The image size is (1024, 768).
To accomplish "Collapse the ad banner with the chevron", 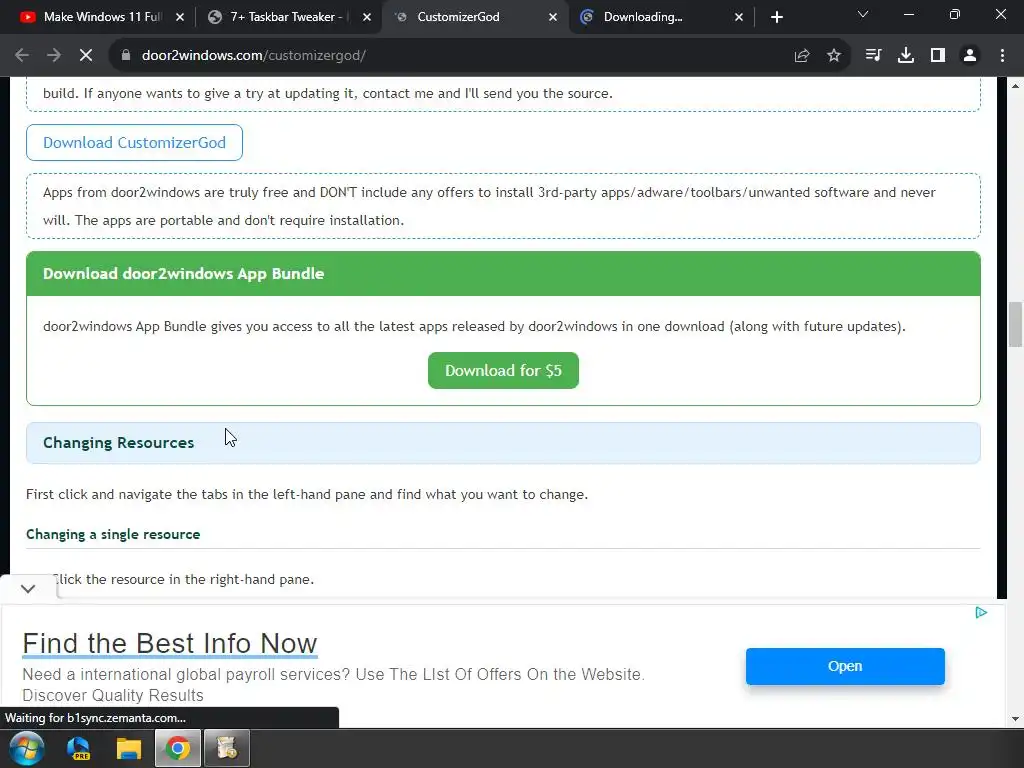I will click(27, 588).
